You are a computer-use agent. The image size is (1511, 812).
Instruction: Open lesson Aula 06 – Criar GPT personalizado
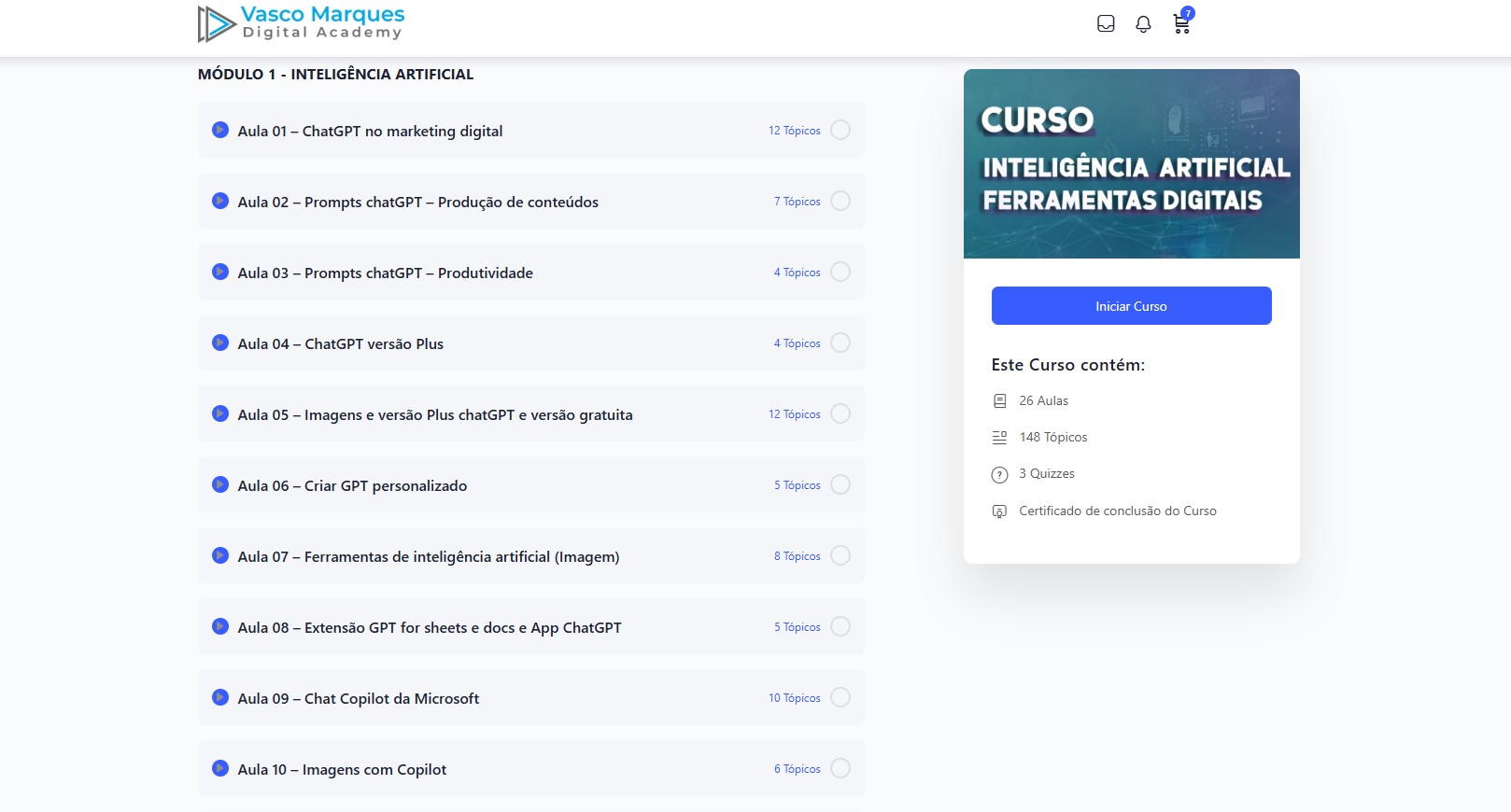[x=352, y=486]
